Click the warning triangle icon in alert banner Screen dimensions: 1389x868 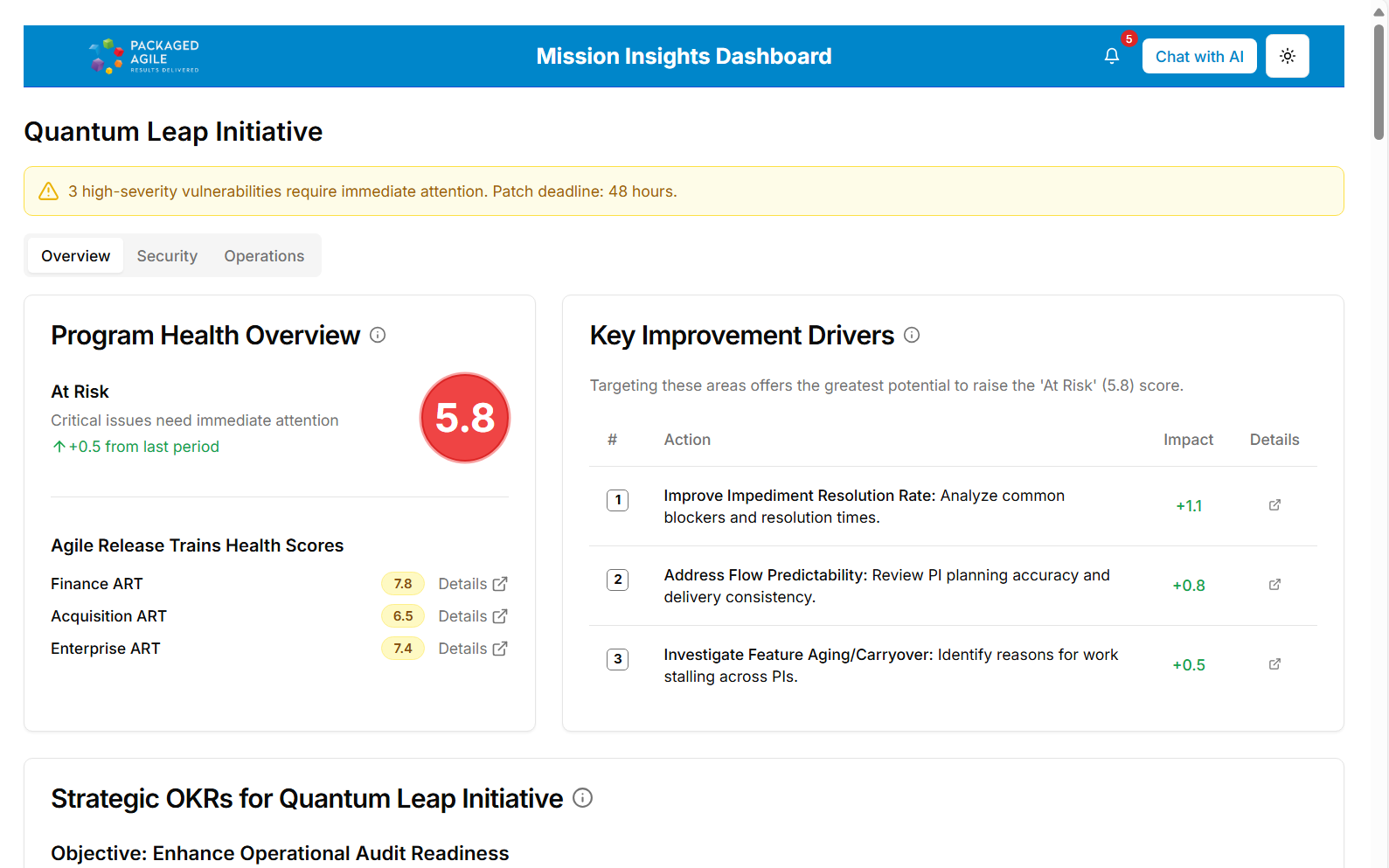pos(49,191)
